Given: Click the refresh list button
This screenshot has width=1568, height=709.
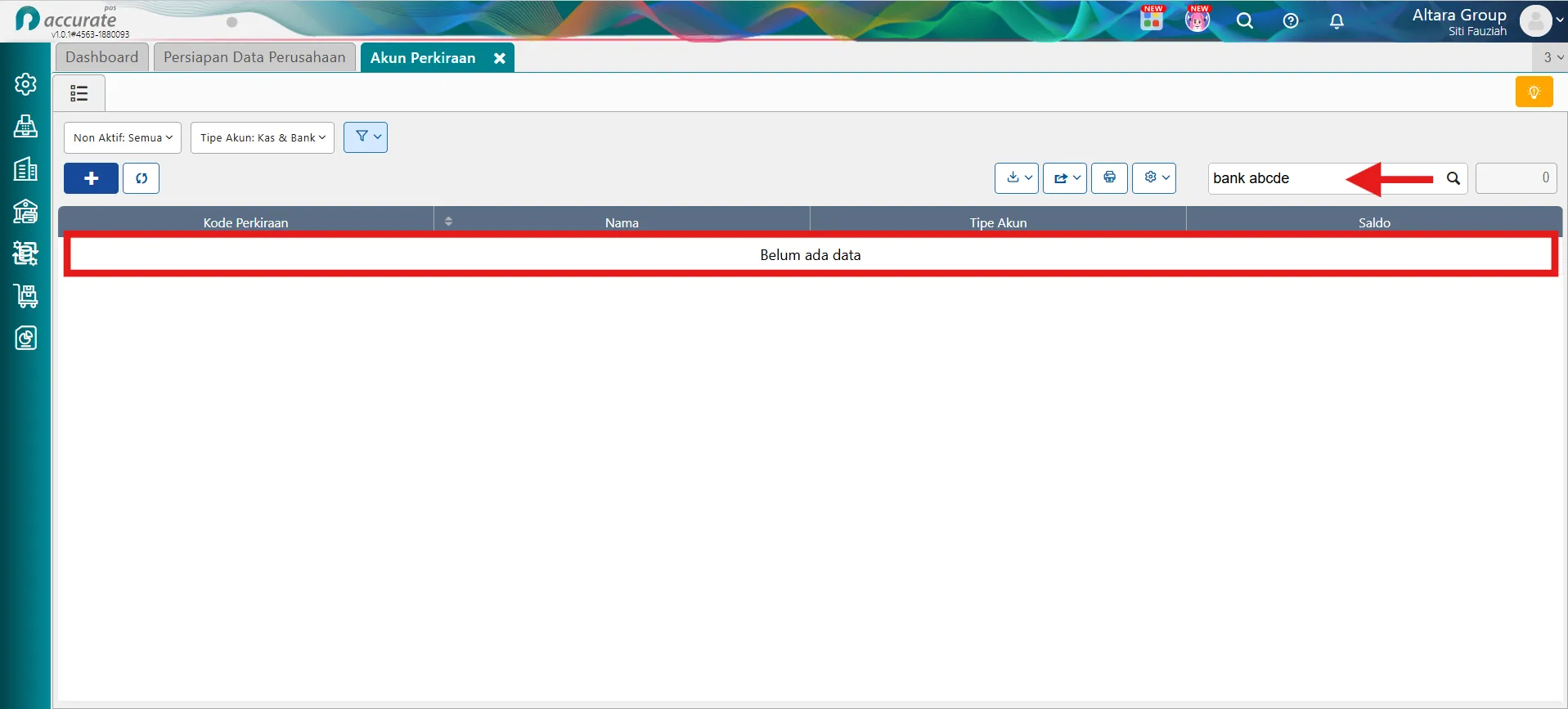Looking at the screenshot, I should pos(141,178).
